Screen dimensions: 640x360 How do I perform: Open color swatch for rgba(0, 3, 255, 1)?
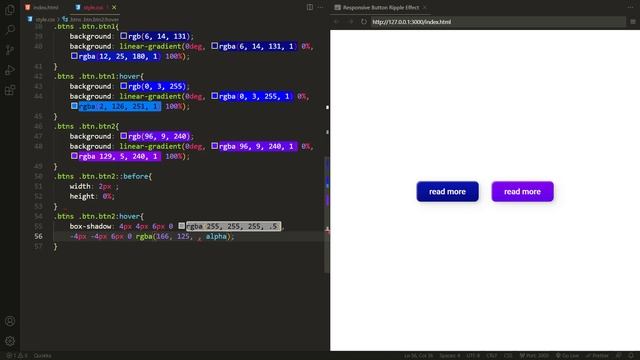click(x=214, y=96)
